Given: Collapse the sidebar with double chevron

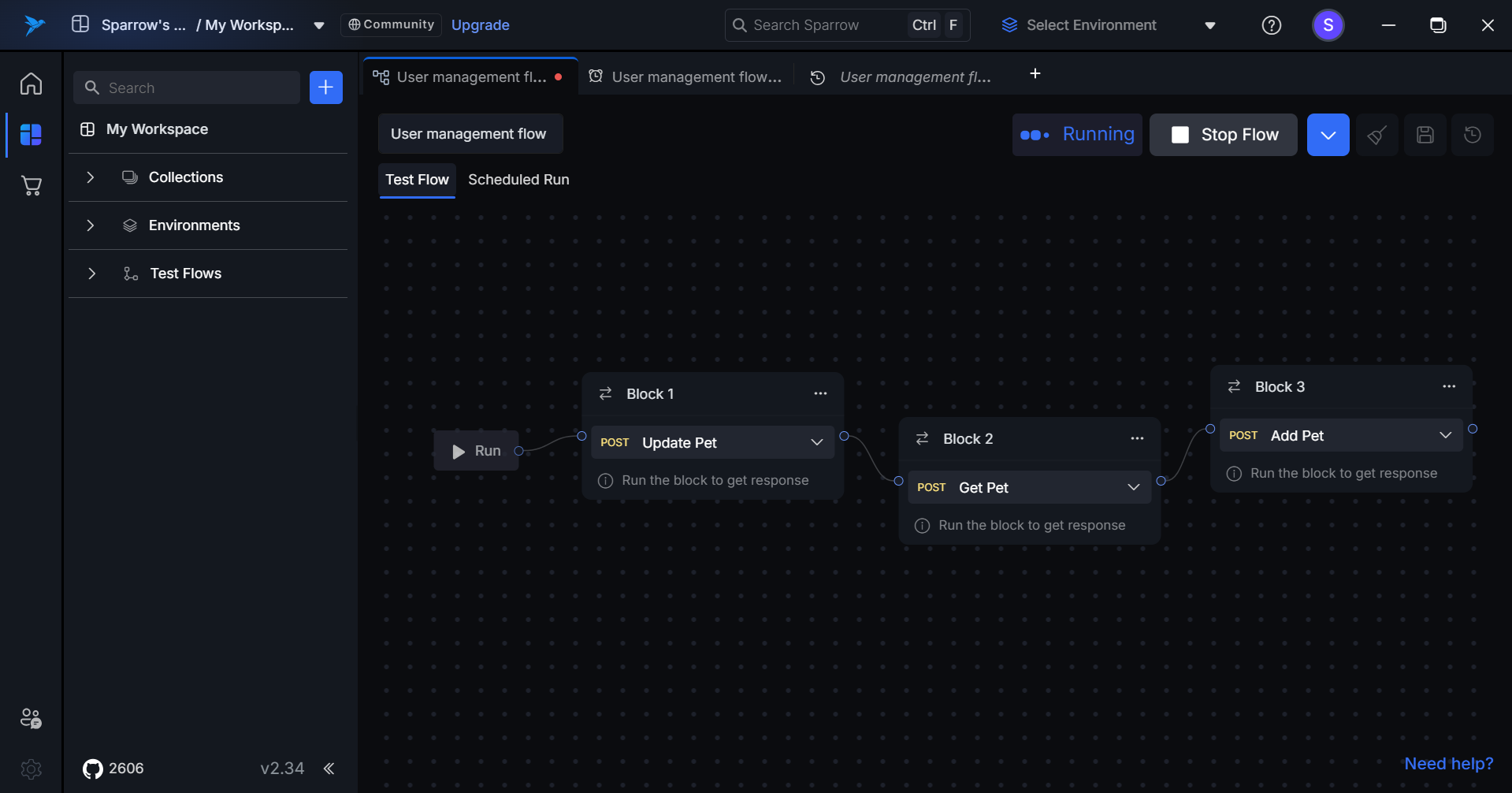Looking at the screenshot, I should [329, 769].
